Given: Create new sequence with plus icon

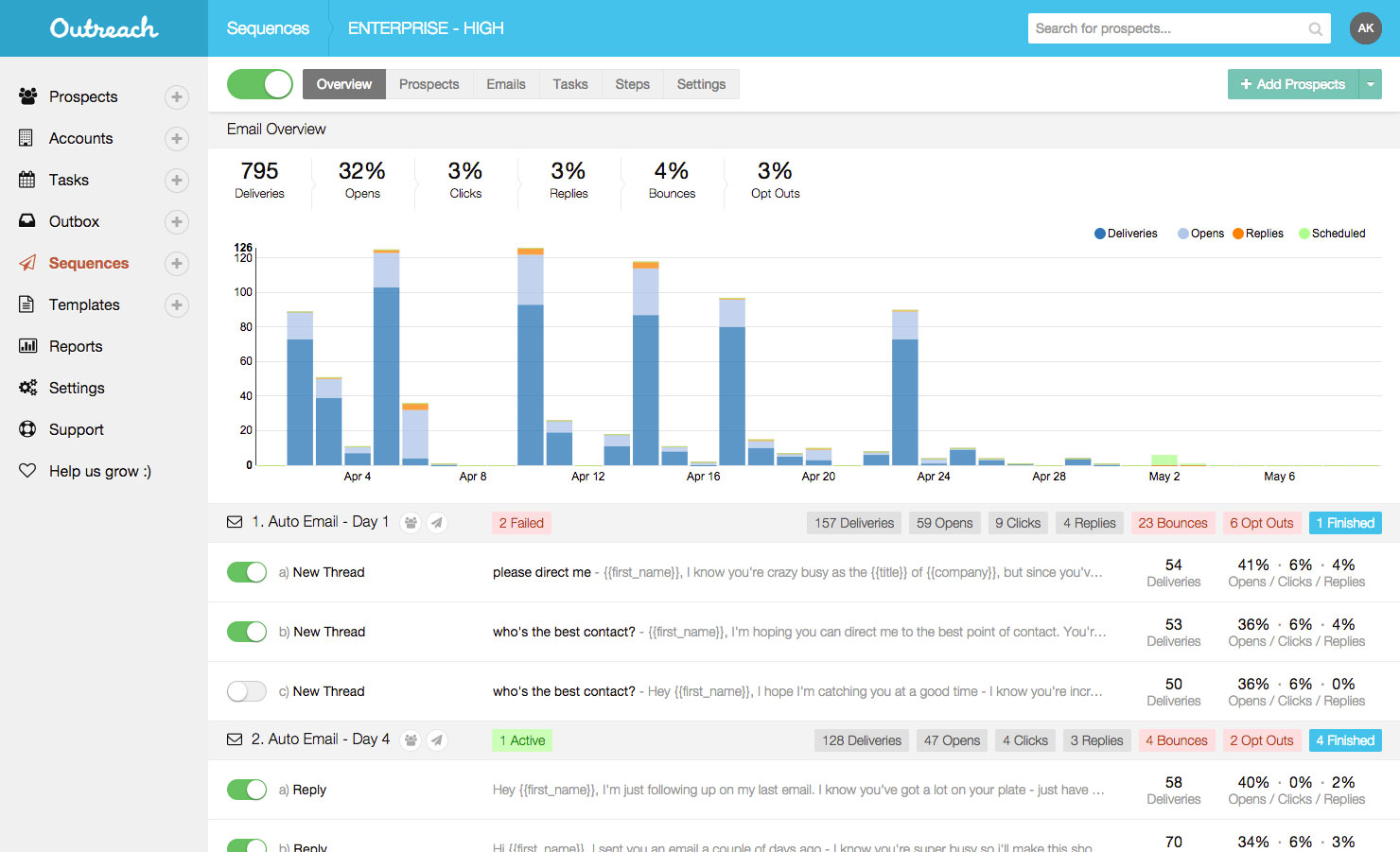Looking at the screenshot, I should pyautogui.click(x=177, y=264).
